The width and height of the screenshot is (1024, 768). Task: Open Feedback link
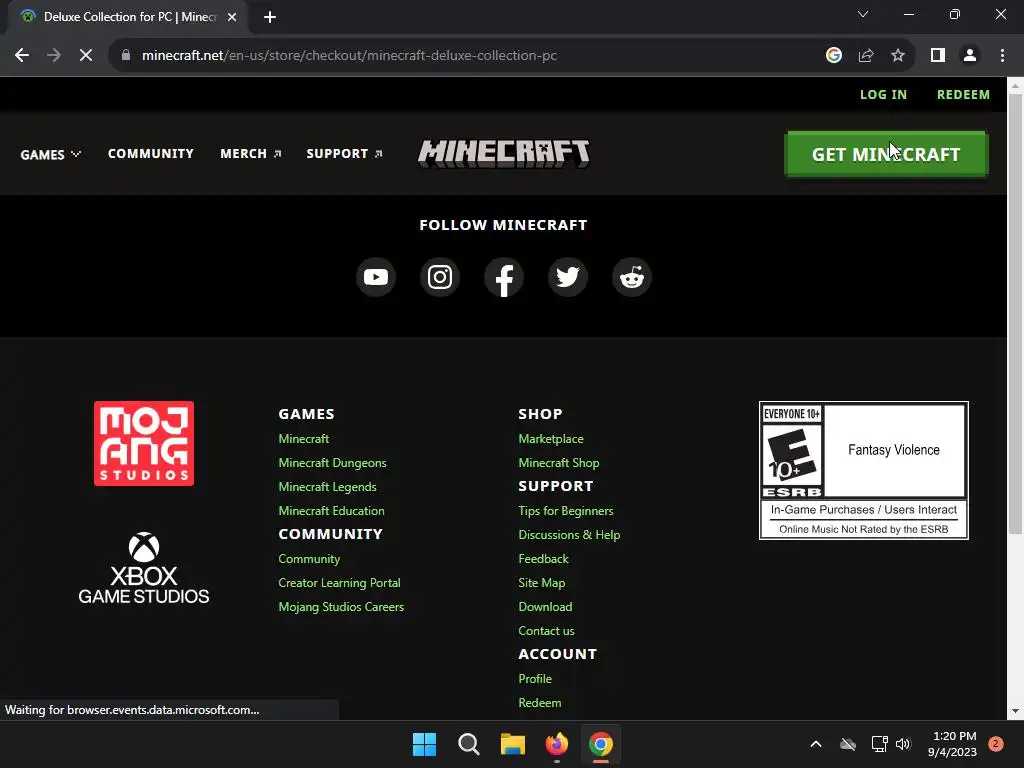tap(543, 559)
